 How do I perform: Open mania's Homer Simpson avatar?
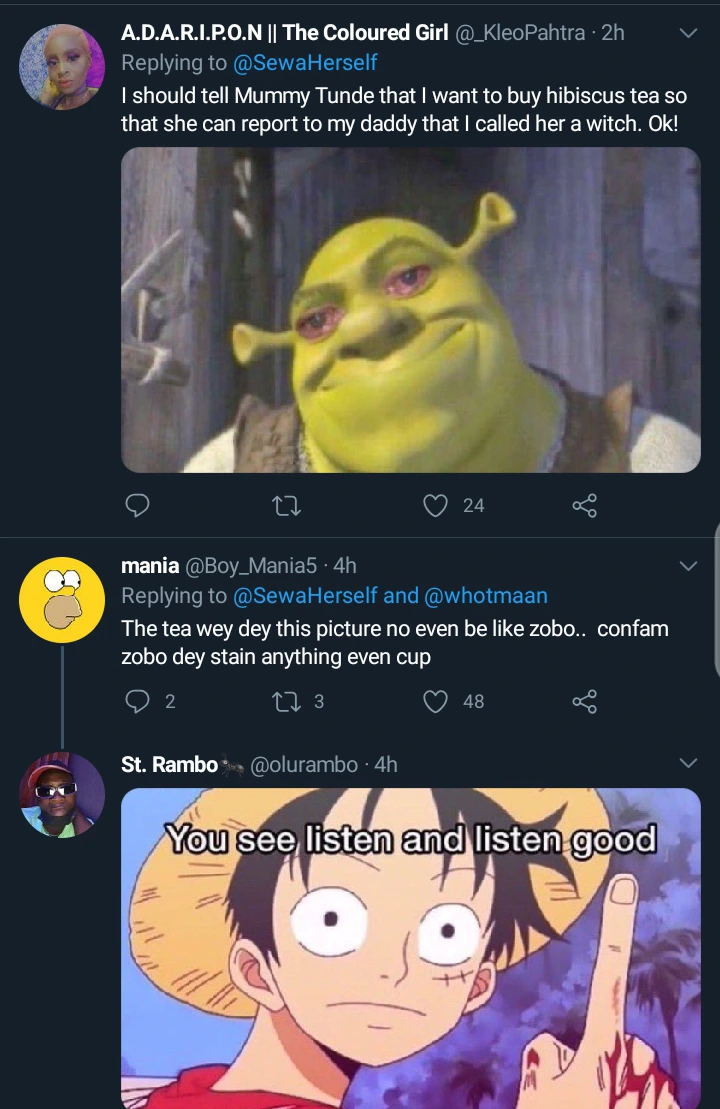pos(62,600)
